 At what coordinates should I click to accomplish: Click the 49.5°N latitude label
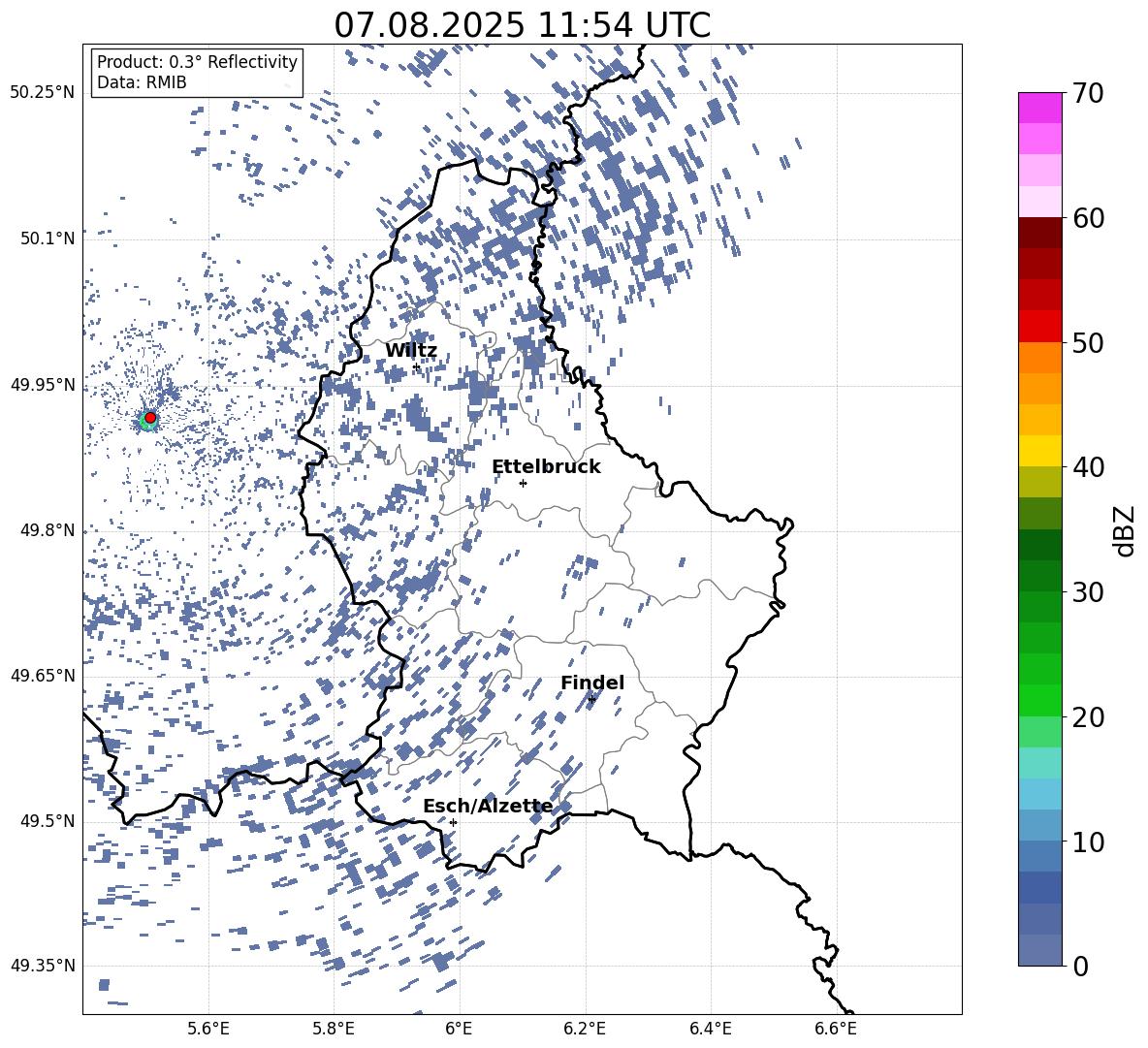click(x=48, y=821)
